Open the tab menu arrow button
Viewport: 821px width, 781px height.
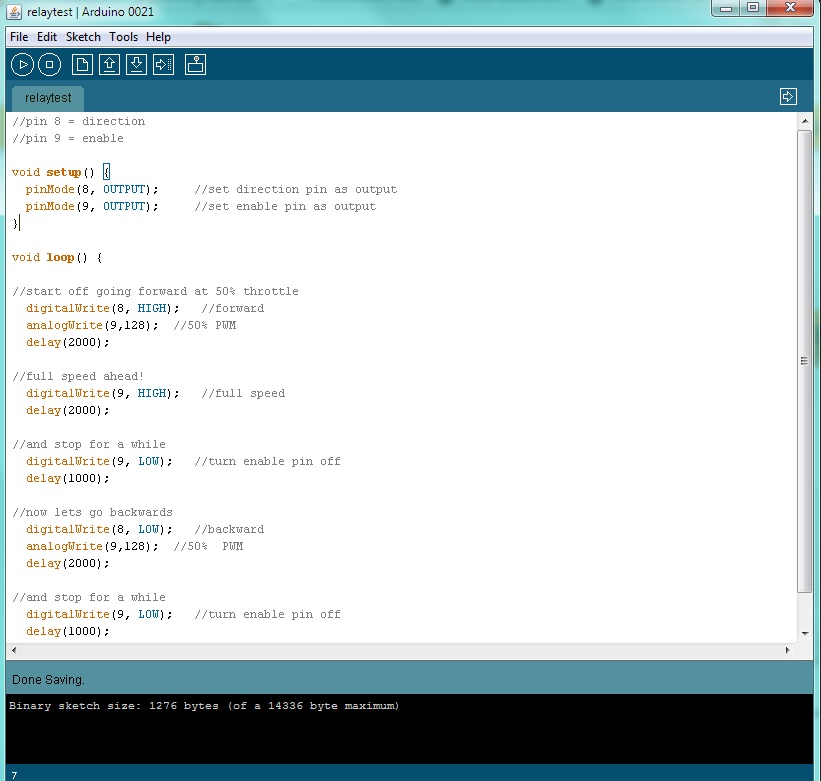click(788, 97)
